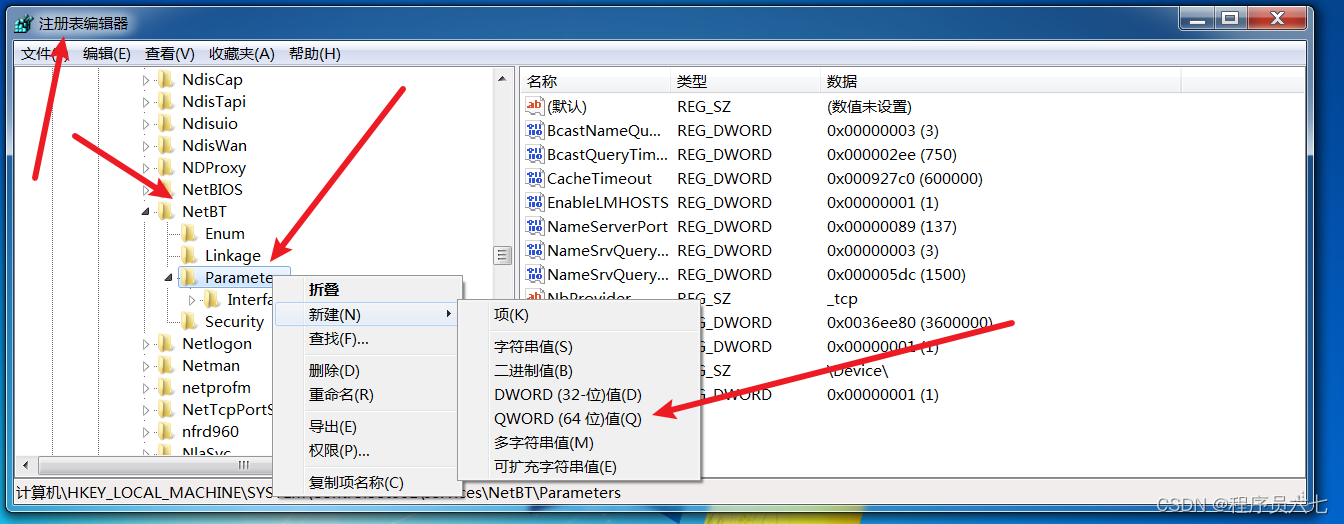The height and width of the screenshot is (524, 1344).
Task: Expand the NdisTapi tree node
Action: pos(145,102)
